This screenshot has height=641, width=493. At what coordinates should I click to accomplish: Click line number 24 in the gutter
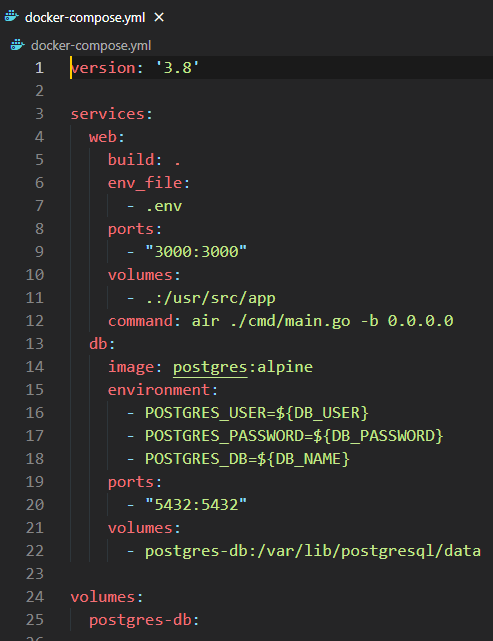point(35,597)
